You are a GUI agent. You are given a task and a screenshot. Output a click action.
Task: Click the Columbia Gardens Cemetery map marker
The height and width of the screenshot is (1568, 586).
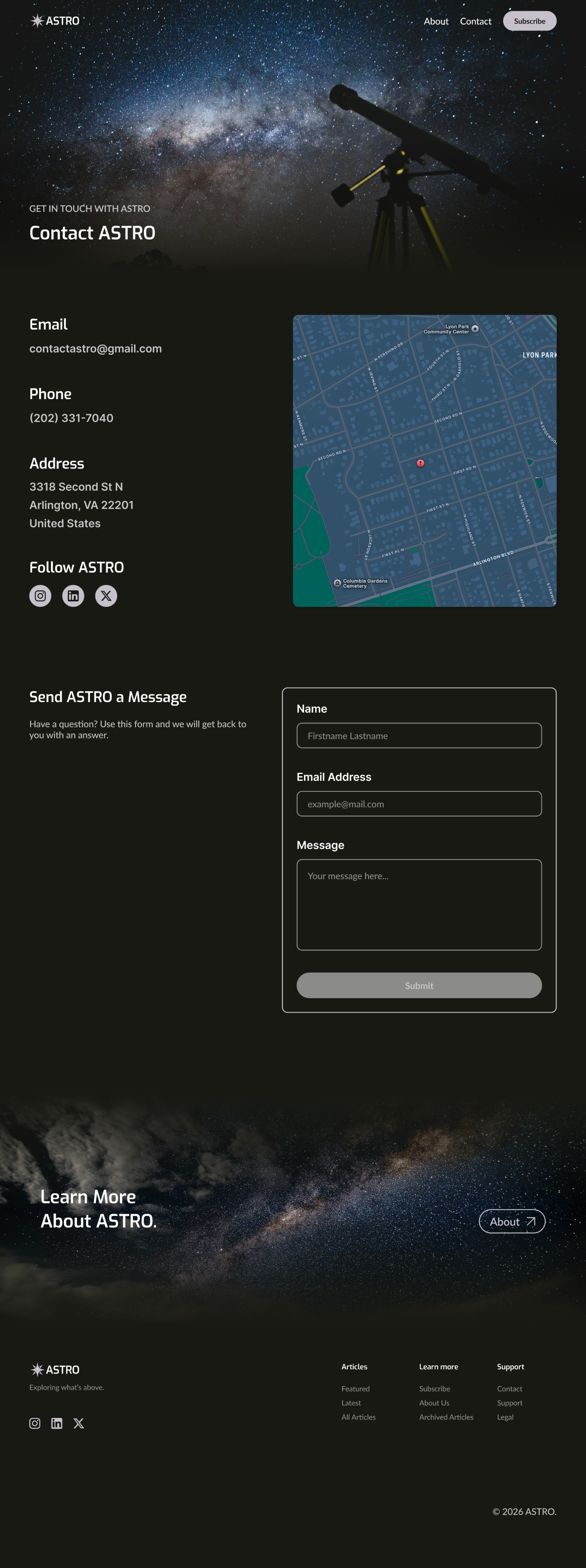click(337, 583)
